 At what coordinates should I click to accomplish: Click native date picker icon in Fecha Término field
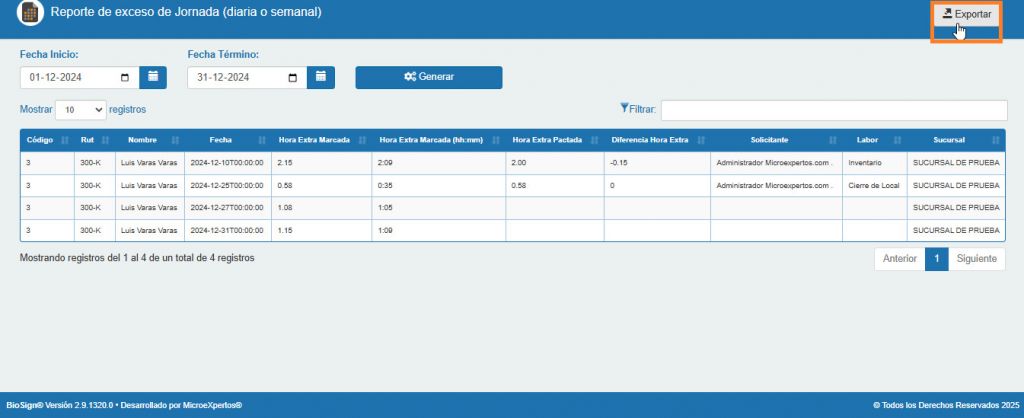point(293,78)
